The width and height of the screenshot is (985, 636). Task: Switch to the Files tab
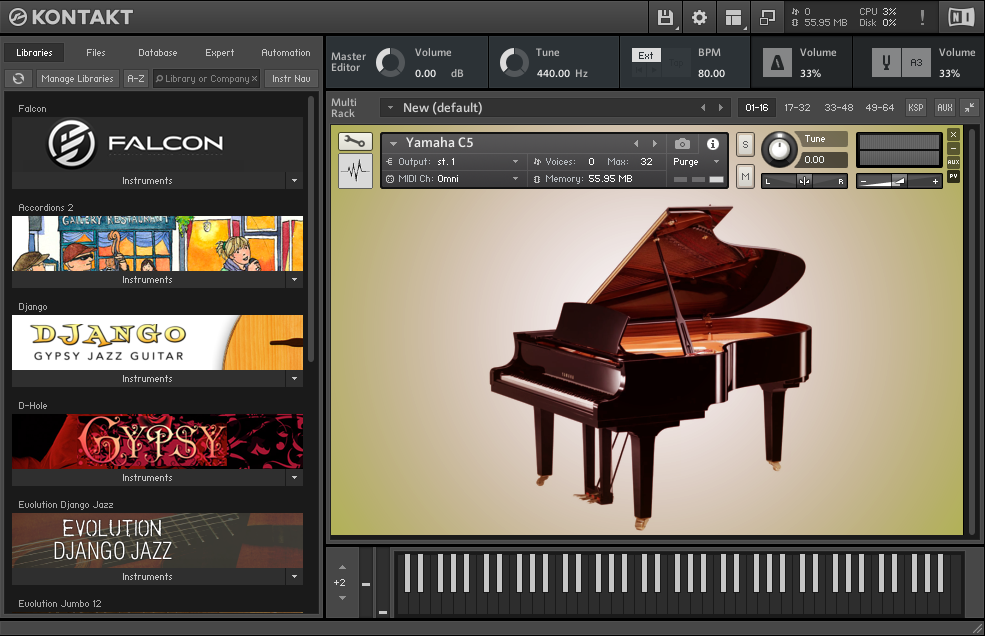(95, 53)
